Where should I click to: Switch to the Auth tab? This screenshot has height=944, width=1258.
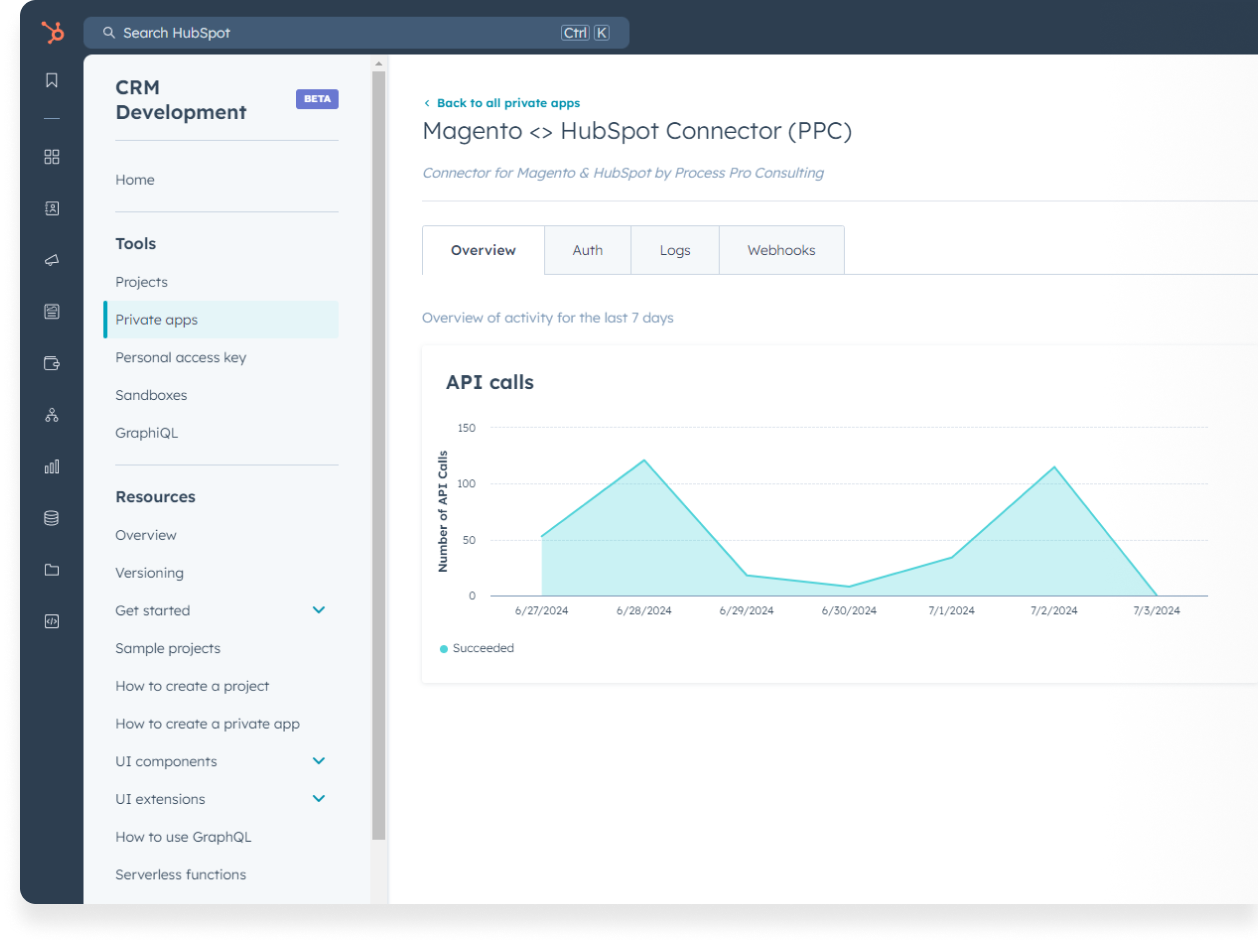(x=588, y=250)
